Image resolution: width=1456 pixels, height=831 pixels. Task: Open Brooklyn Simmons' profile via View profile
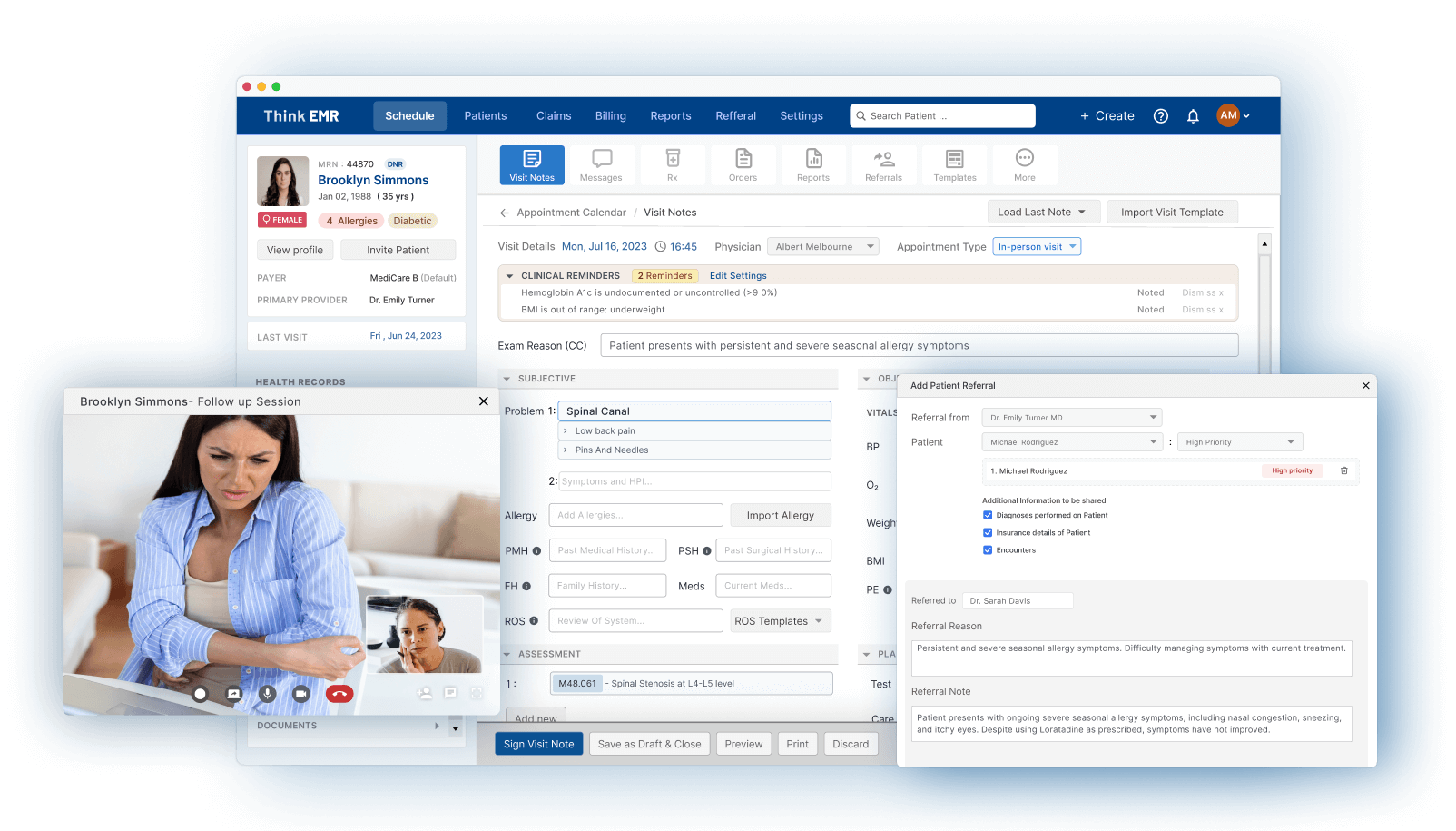tap(294, 249)
